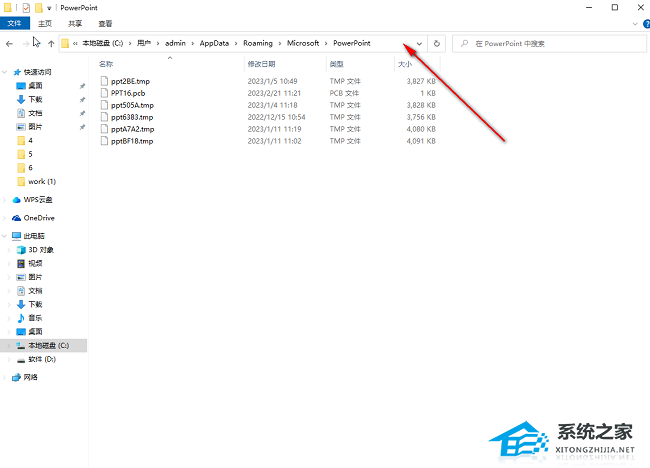The width and height of the screenshot is (650, 468).
Task: Click the file icon of pptBF18.tmp
Action: [104, 141]
